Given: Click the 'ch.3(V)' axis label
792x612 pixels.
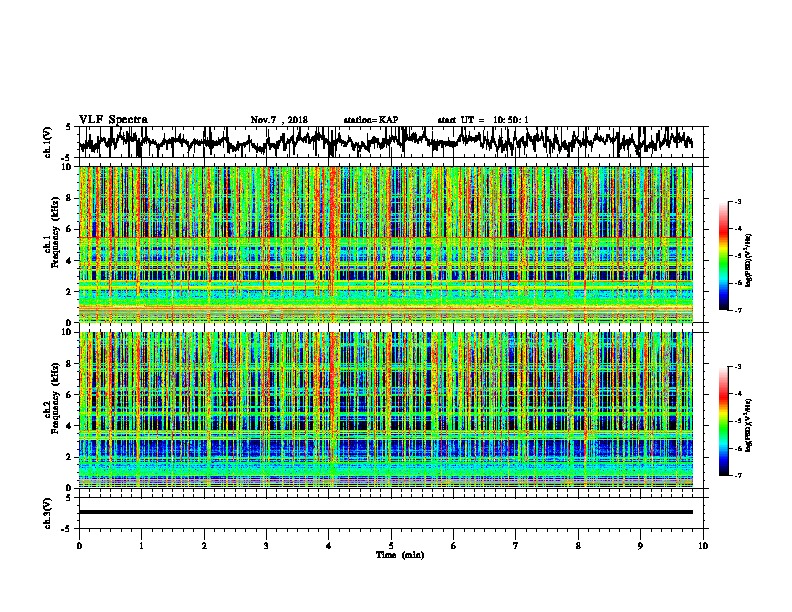Looking at the screenshot, I should point(48,513).
